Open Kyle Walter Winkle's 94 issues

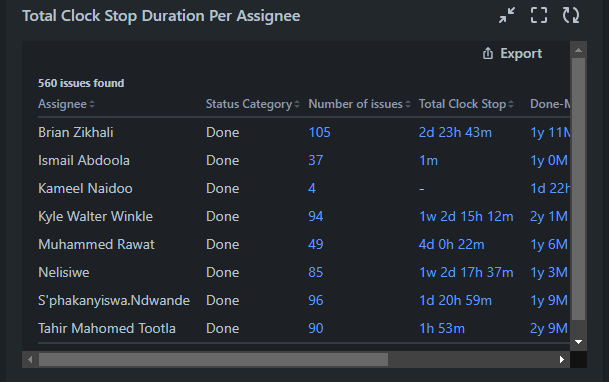point(315,216)
